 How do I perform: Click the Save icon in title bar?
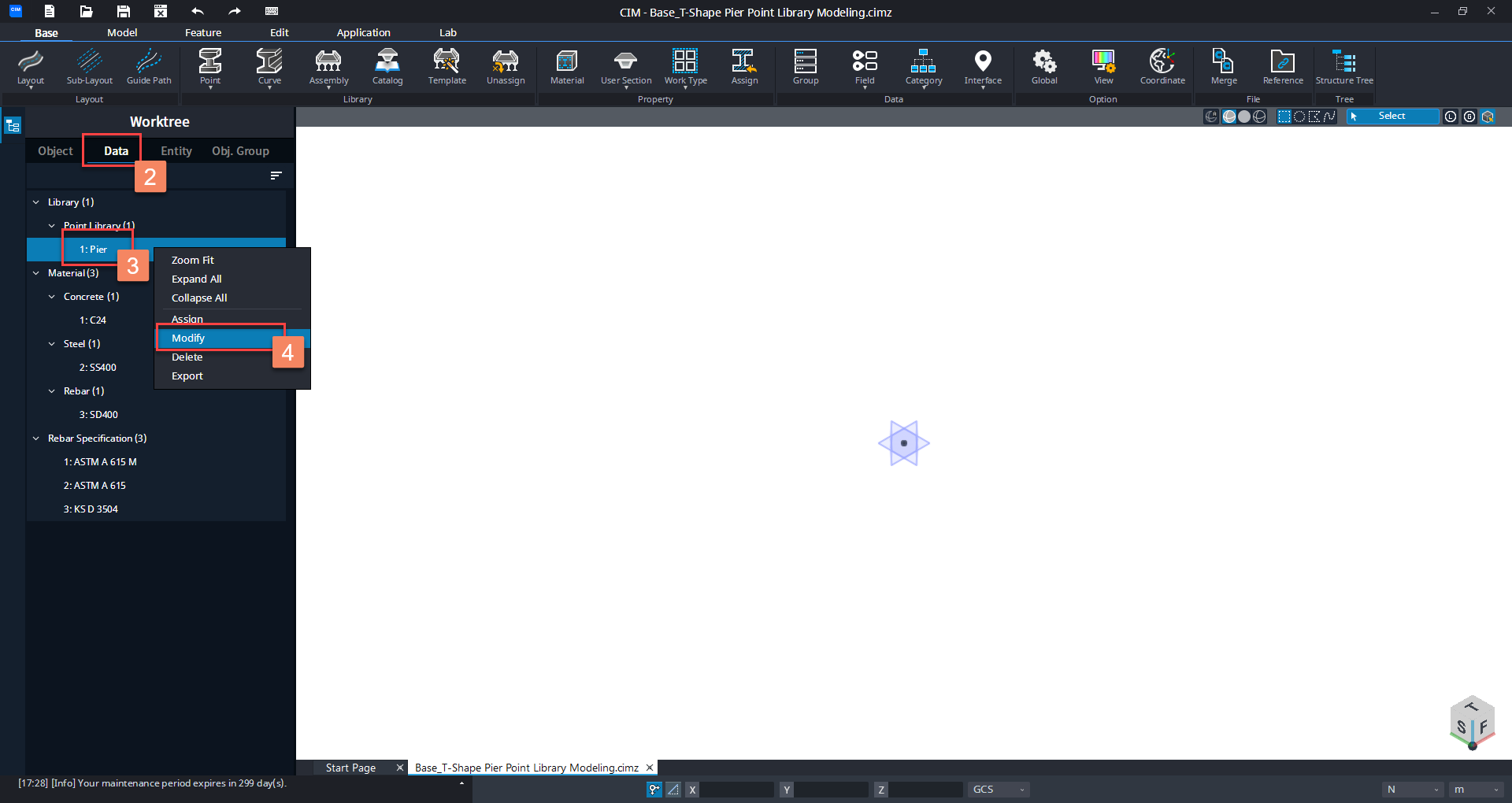tap(123, 11)
